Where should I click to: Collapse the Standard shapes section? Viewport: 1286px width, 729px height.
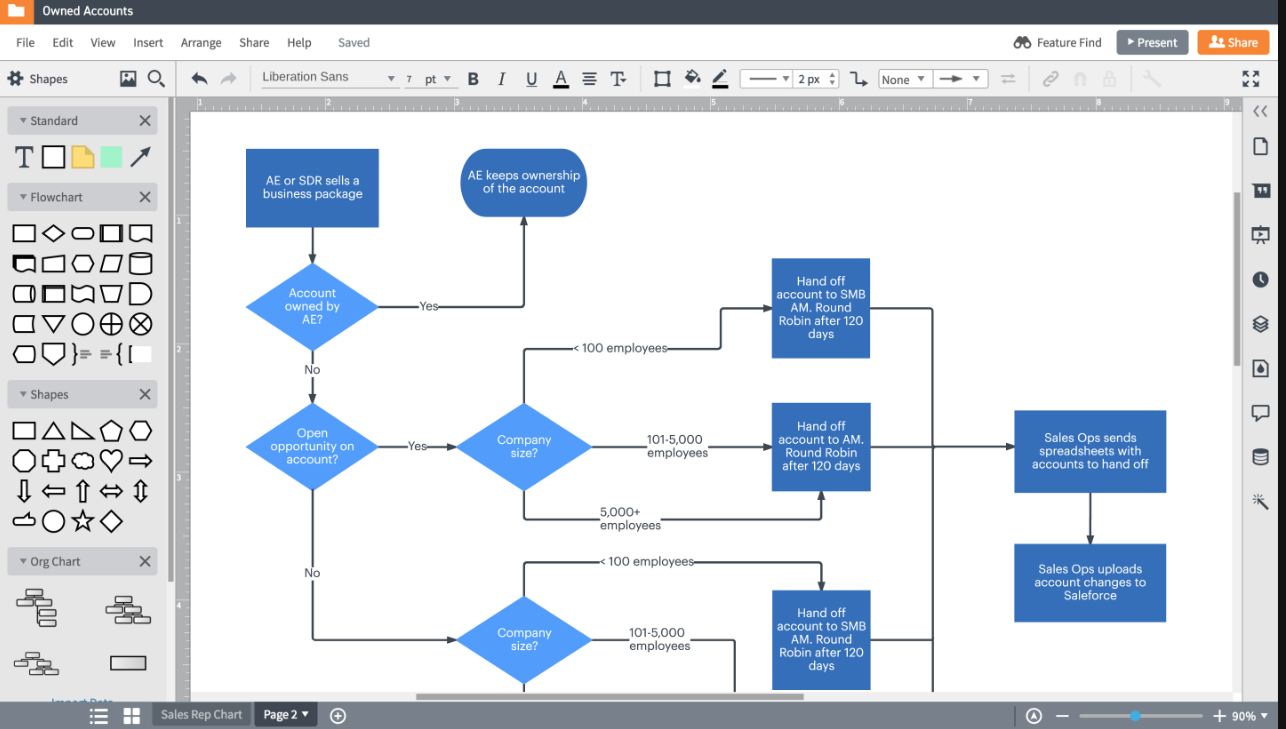coord(24,121)
